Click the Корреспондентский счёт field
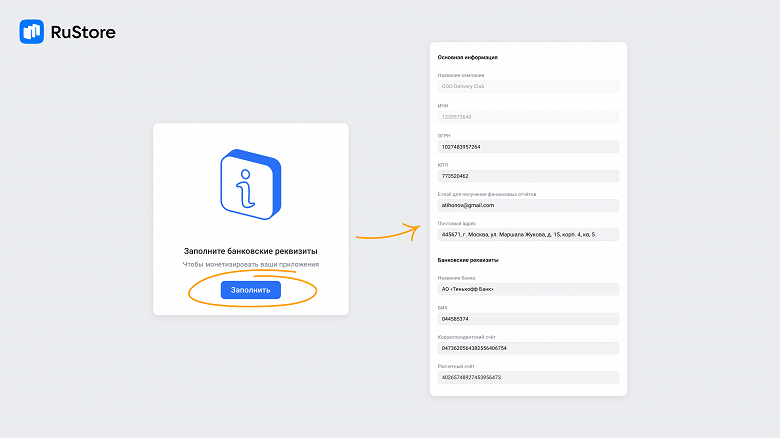 (x=528, y=348)
